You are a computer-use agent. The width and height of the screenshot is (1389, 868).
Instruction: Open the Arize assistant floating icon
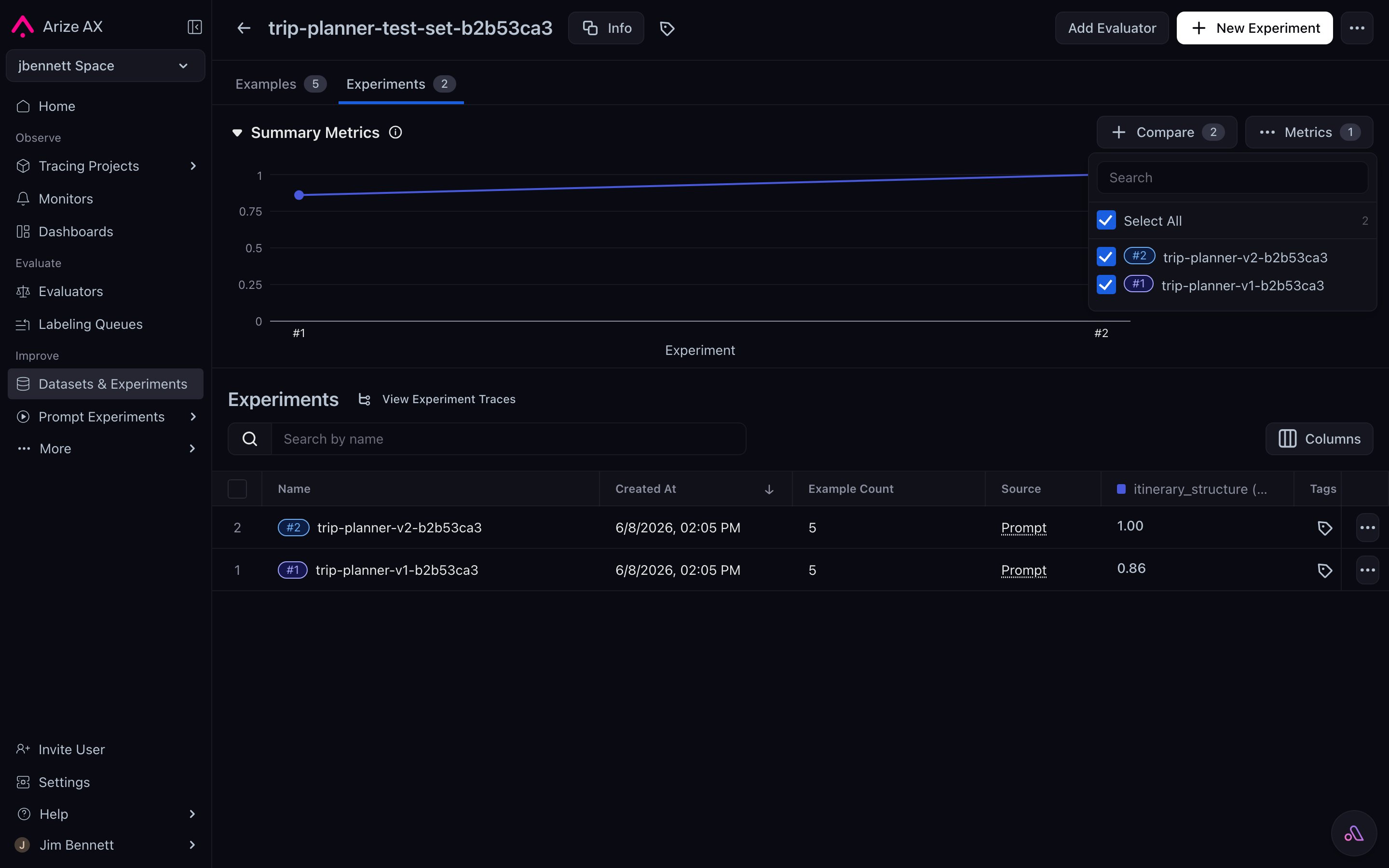tap(1353, 833)
